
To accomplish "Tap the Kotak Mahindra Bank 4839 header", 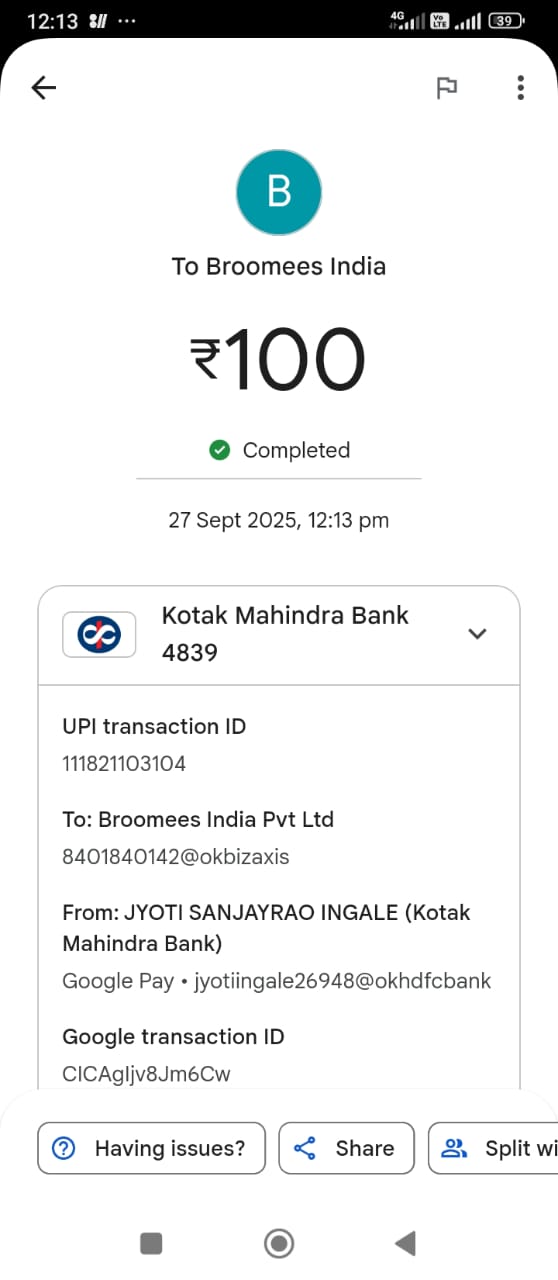I will [x=279, y=634].
